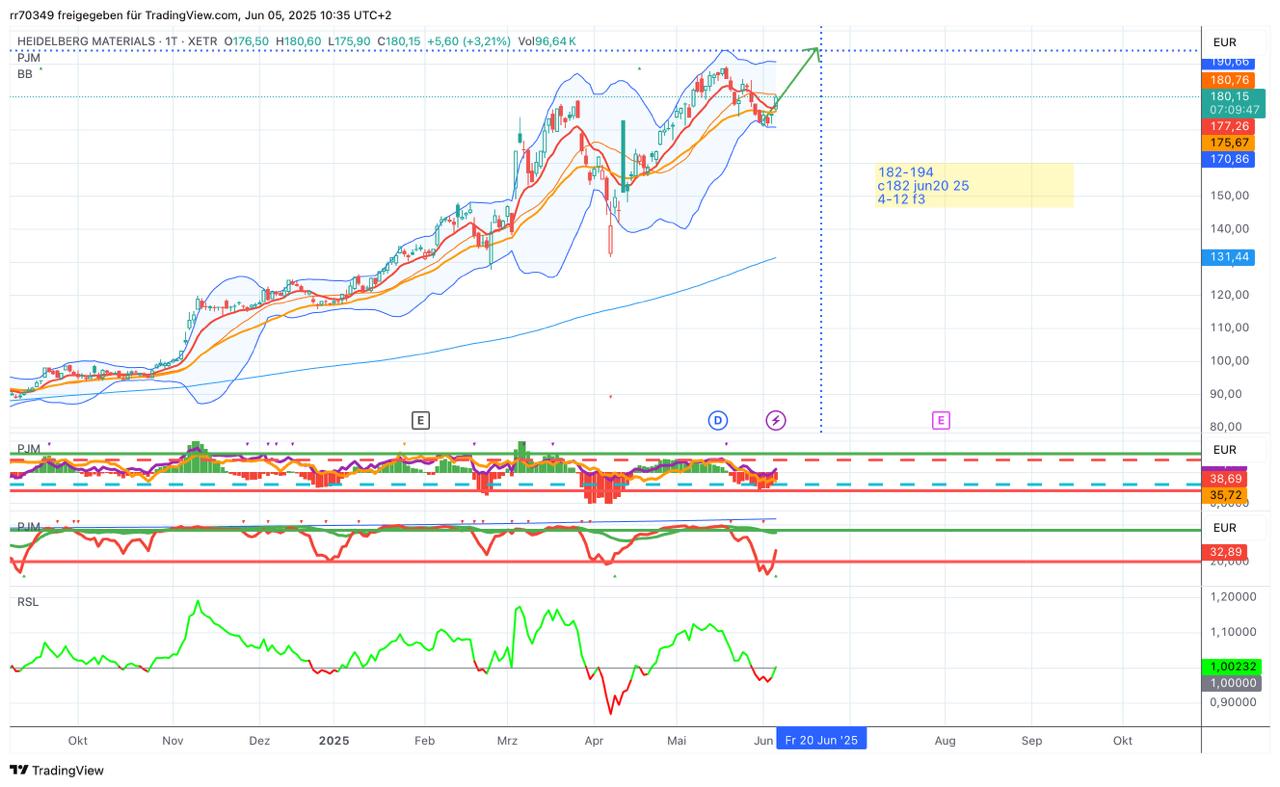Screen dimensions: 1280x787
Task: Click the pink upcoming earnings E marker
Action: (940, 420)
